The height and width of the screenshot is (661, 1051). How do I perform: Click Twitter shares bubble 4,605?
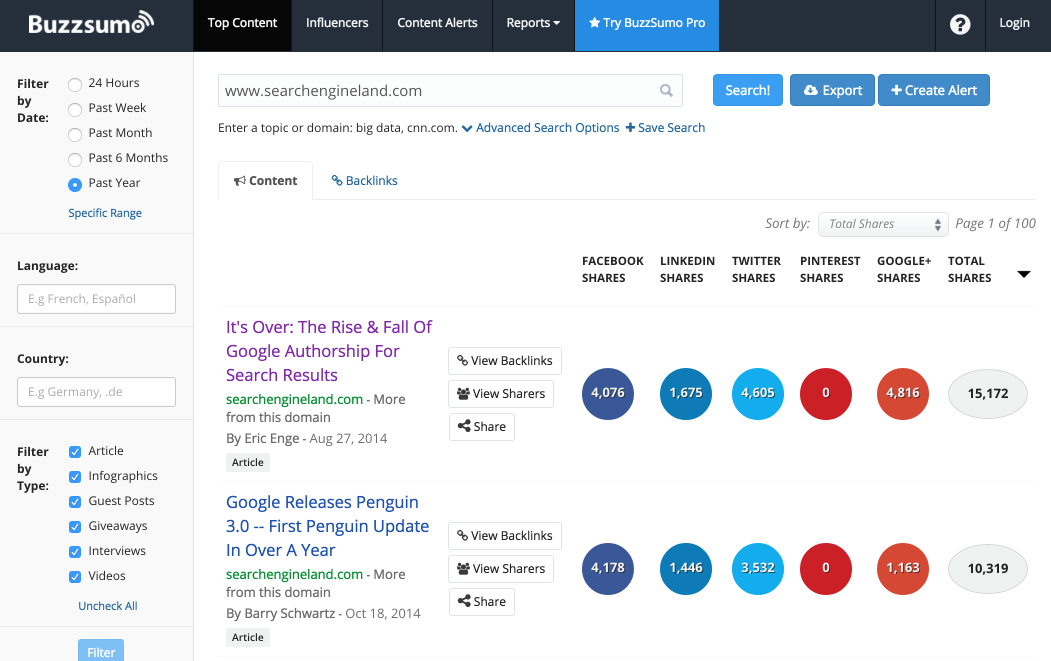[x=757, y=394]
